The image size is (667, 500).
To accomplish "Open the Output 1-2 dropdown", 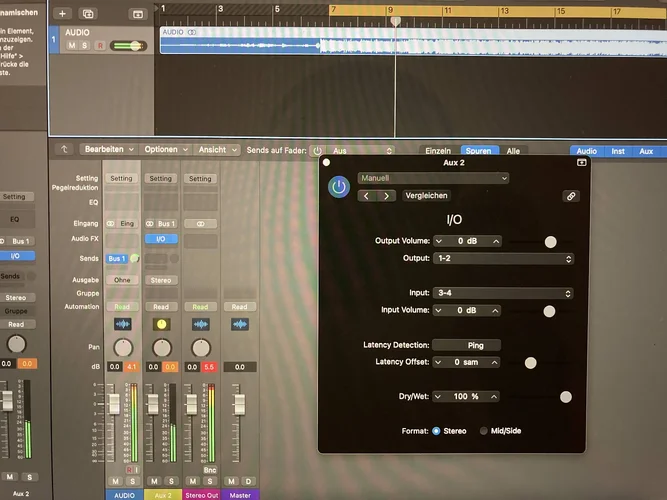I will (x=503, y=259).
